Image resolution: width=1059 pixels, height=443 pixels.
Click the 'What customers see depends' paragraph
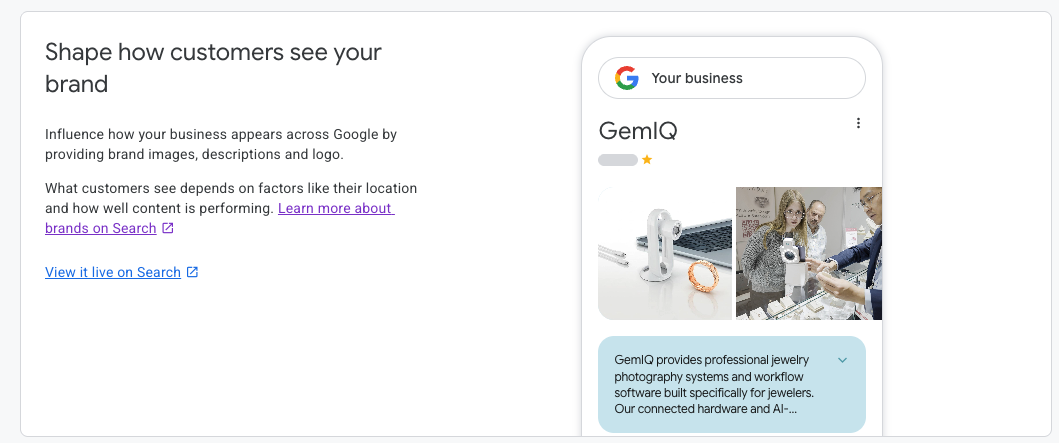click(x=231, y=208)
